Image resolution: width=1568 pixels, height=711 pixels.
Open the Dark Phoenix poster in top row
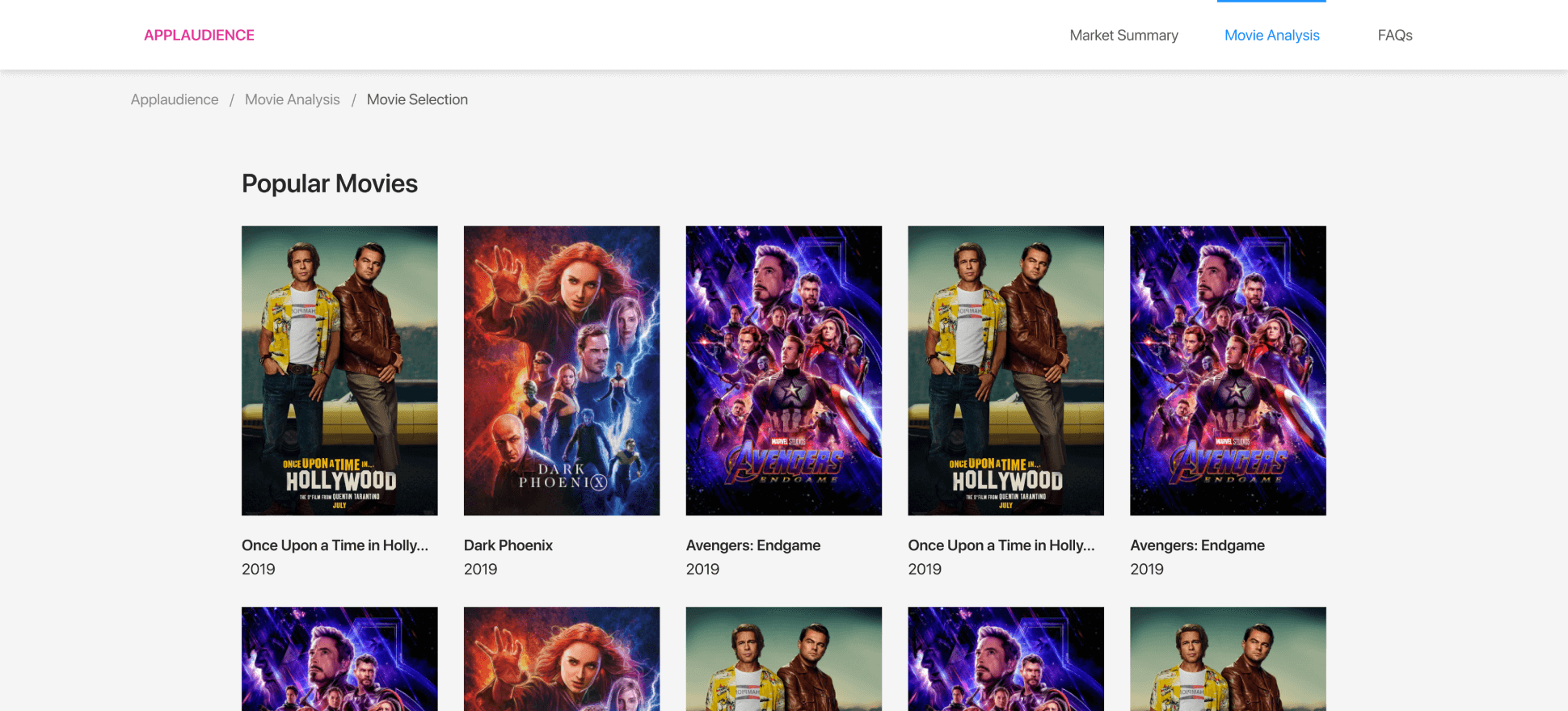562,371
